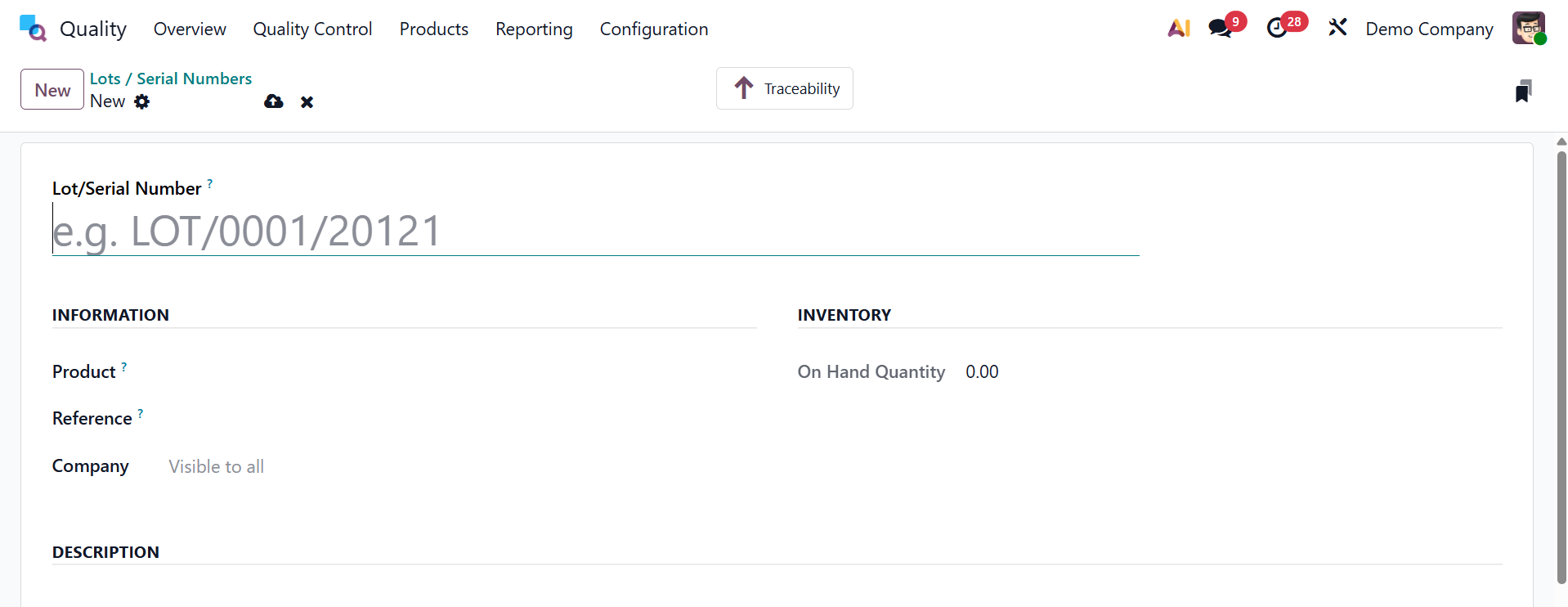This screenshot has width=1568, height=607.
Task: Open the Product selection field
Action: click(458, 372)
